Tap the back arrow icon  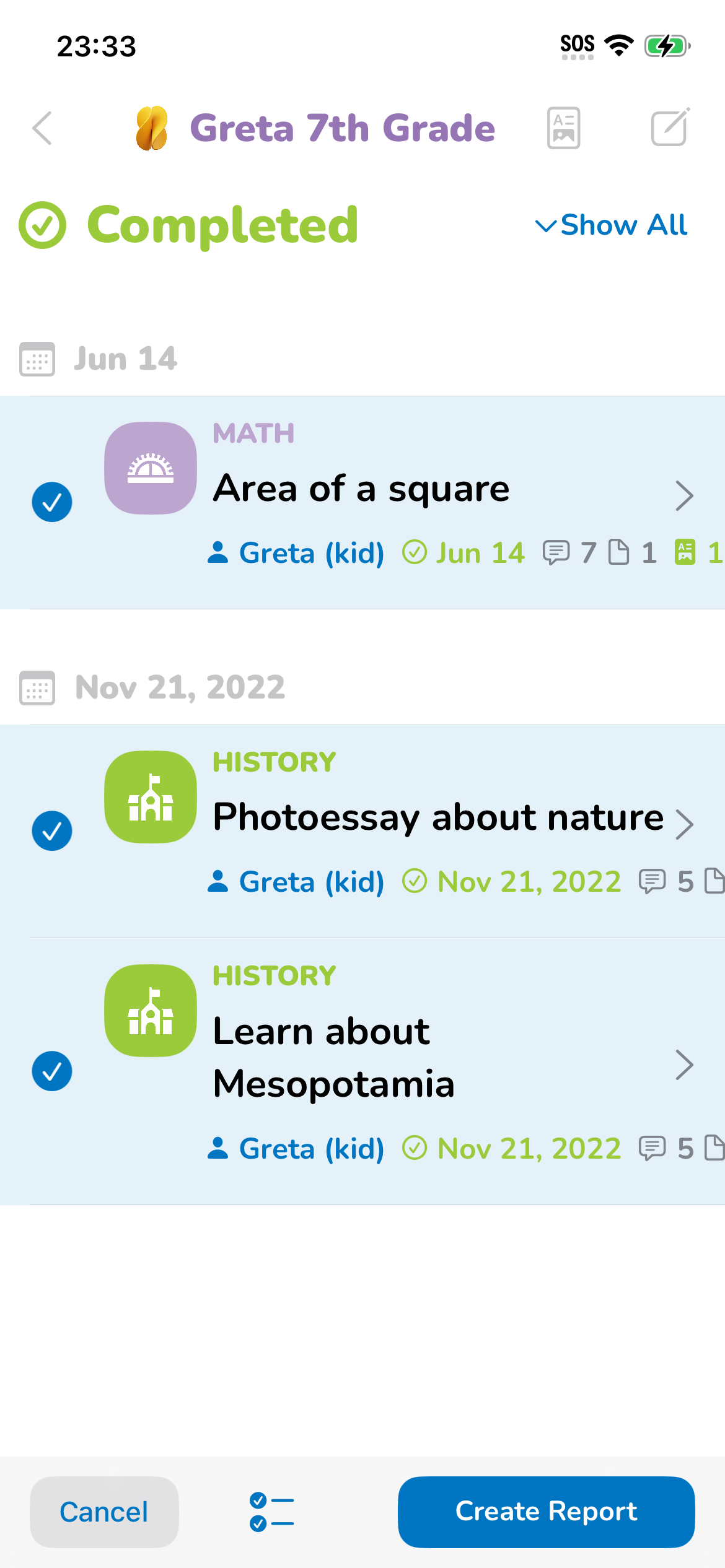click(42, 128)
